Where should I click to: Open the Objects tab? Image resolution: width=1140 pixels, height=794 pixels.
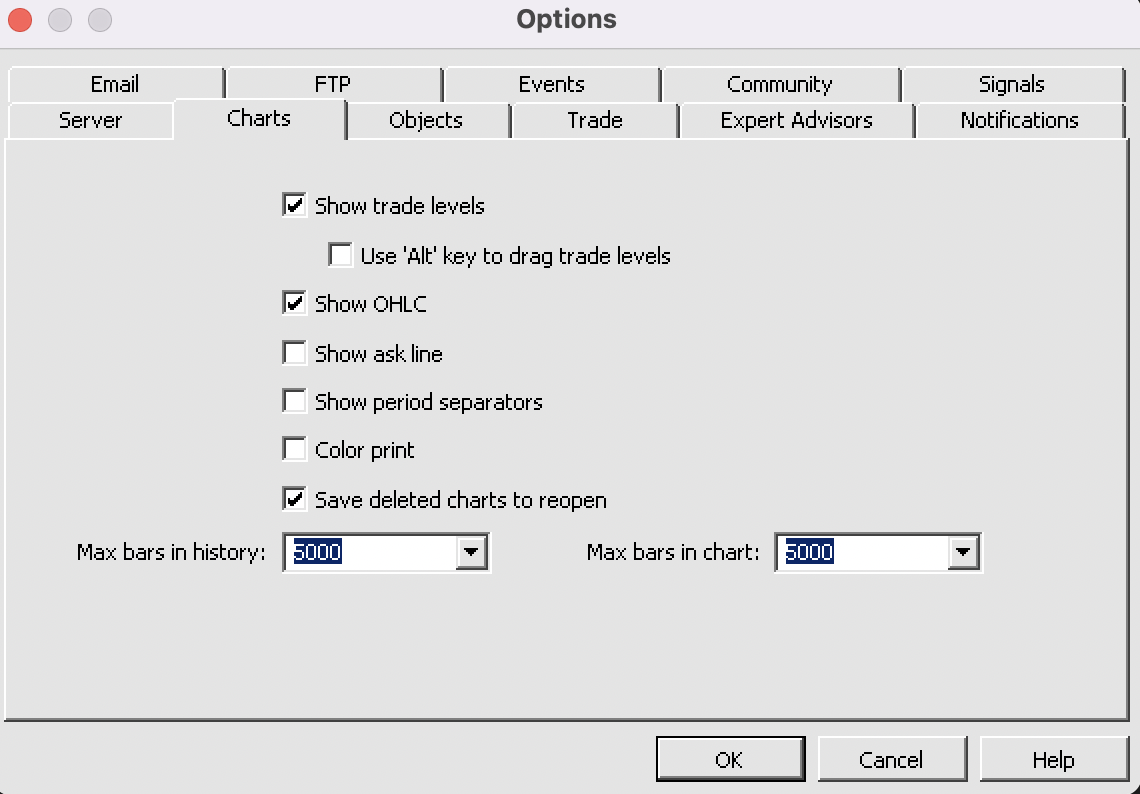(426, 121)
